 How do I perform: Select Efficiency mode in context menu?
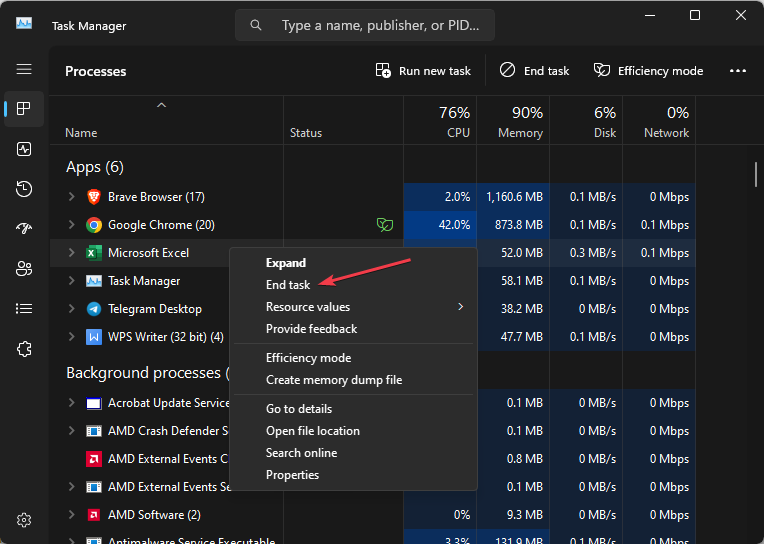pos(308,358)
